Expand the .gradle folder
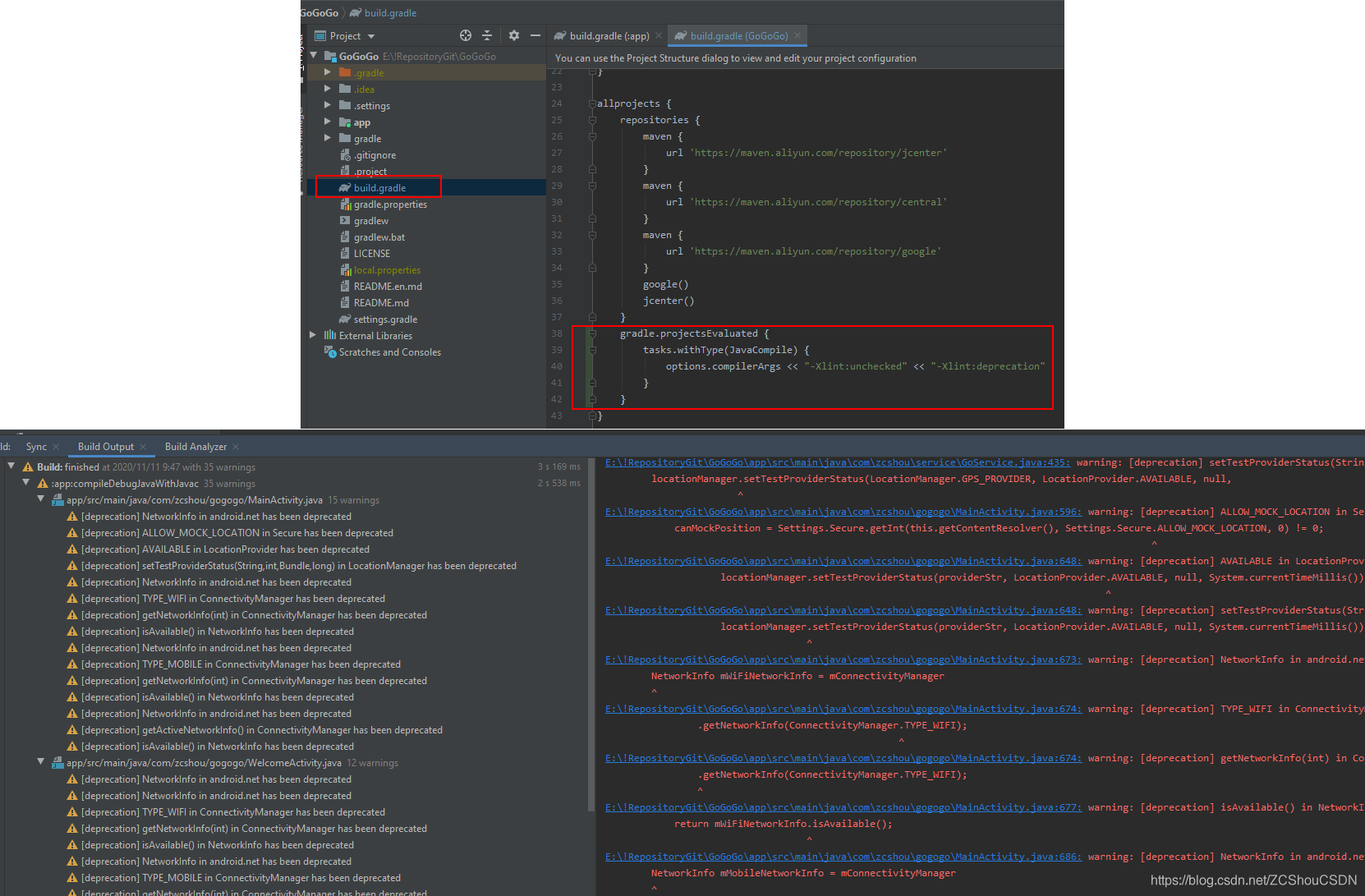 328,72
